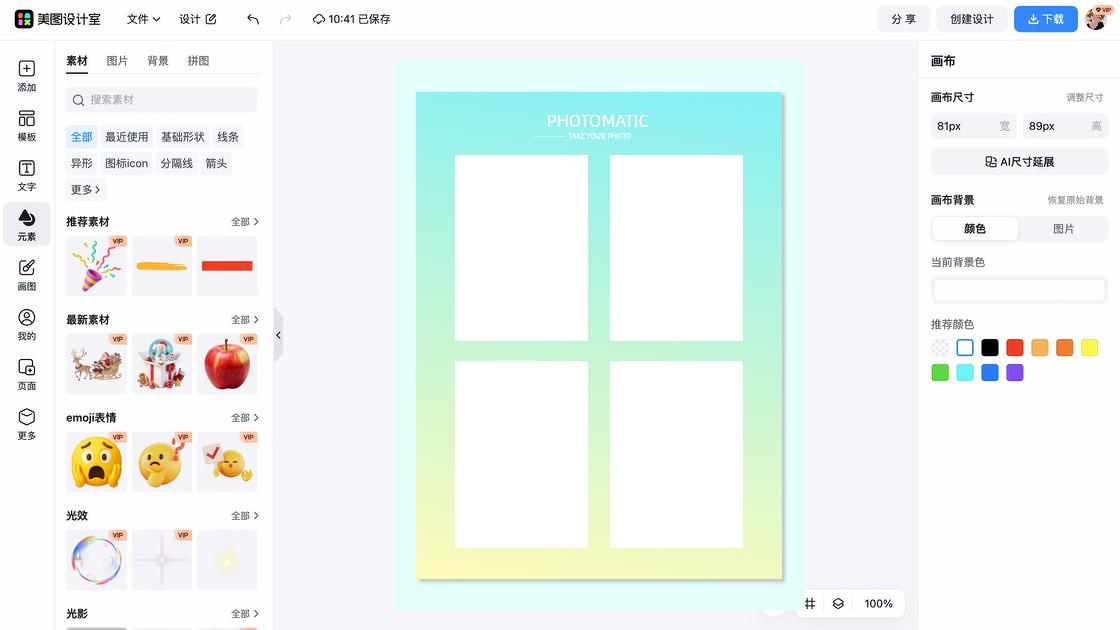Screen dimensions: 1120x630
Task: Click the 创建设计 button
Action: click(971, 19)
